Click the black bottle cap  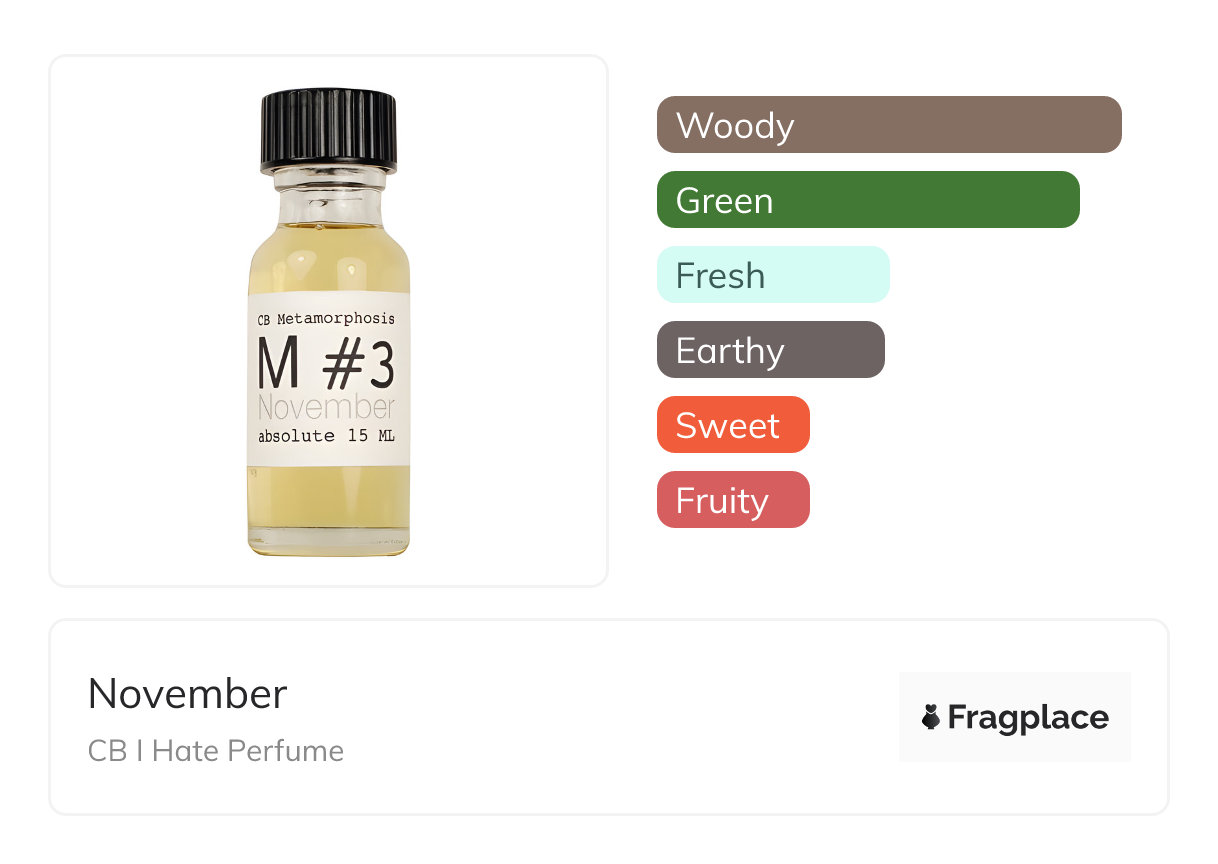point(328,128)
